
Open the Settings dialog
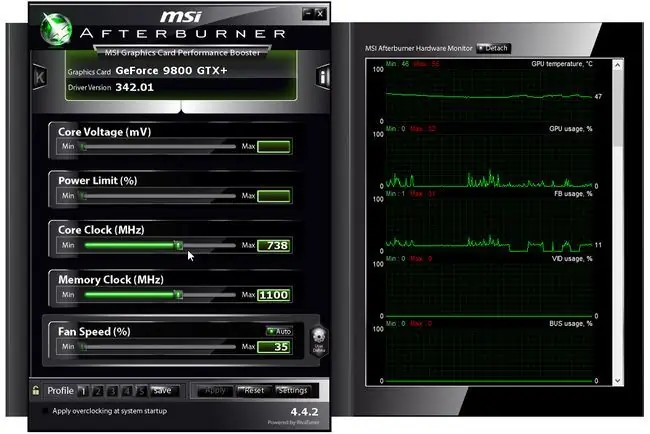click(x=293, y=390)
